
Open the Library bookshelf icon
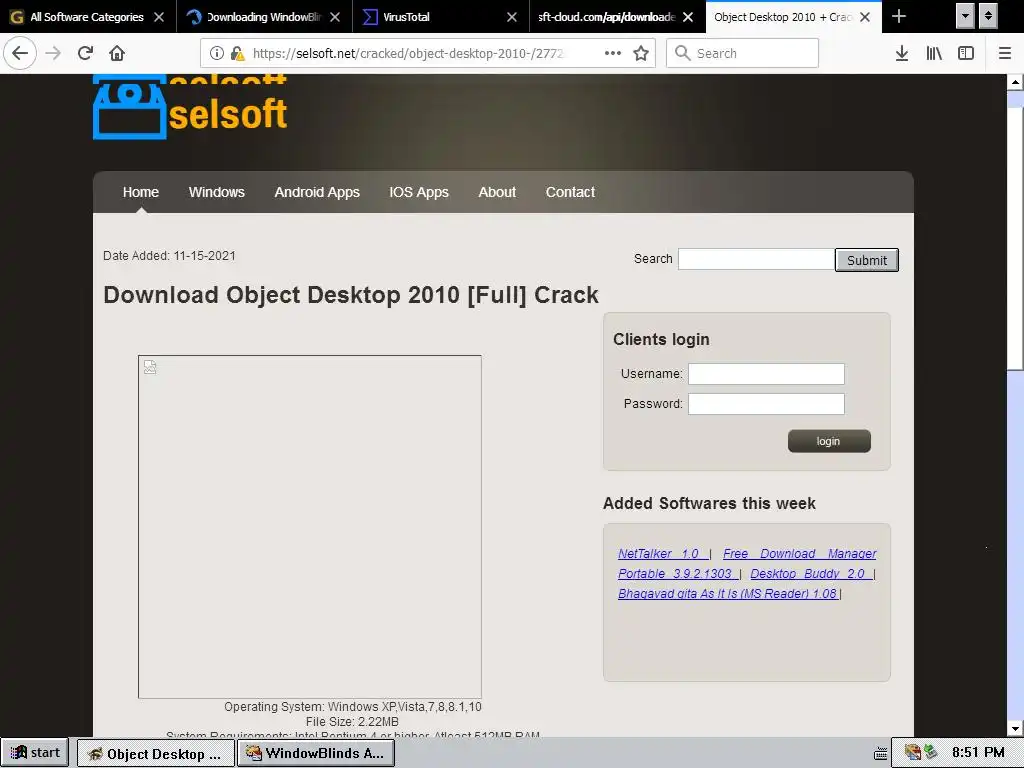(934, 53)
